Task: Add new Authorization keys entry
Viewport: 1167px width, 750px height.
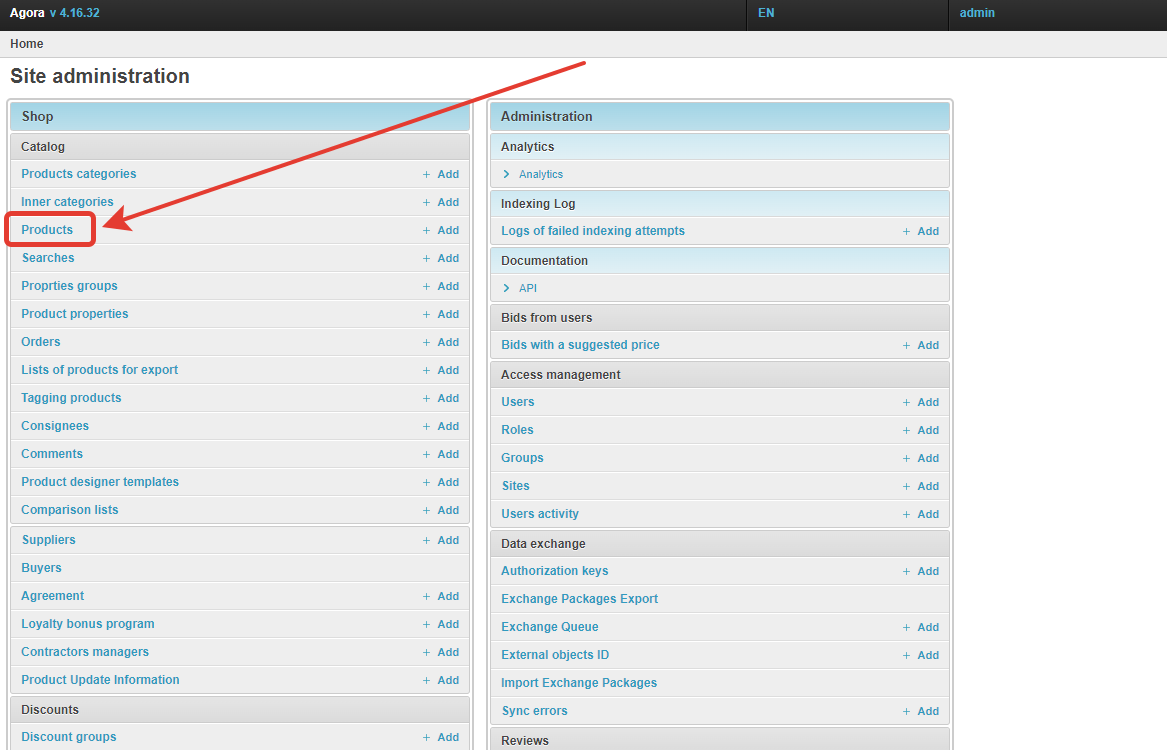Action: point(906,571)
